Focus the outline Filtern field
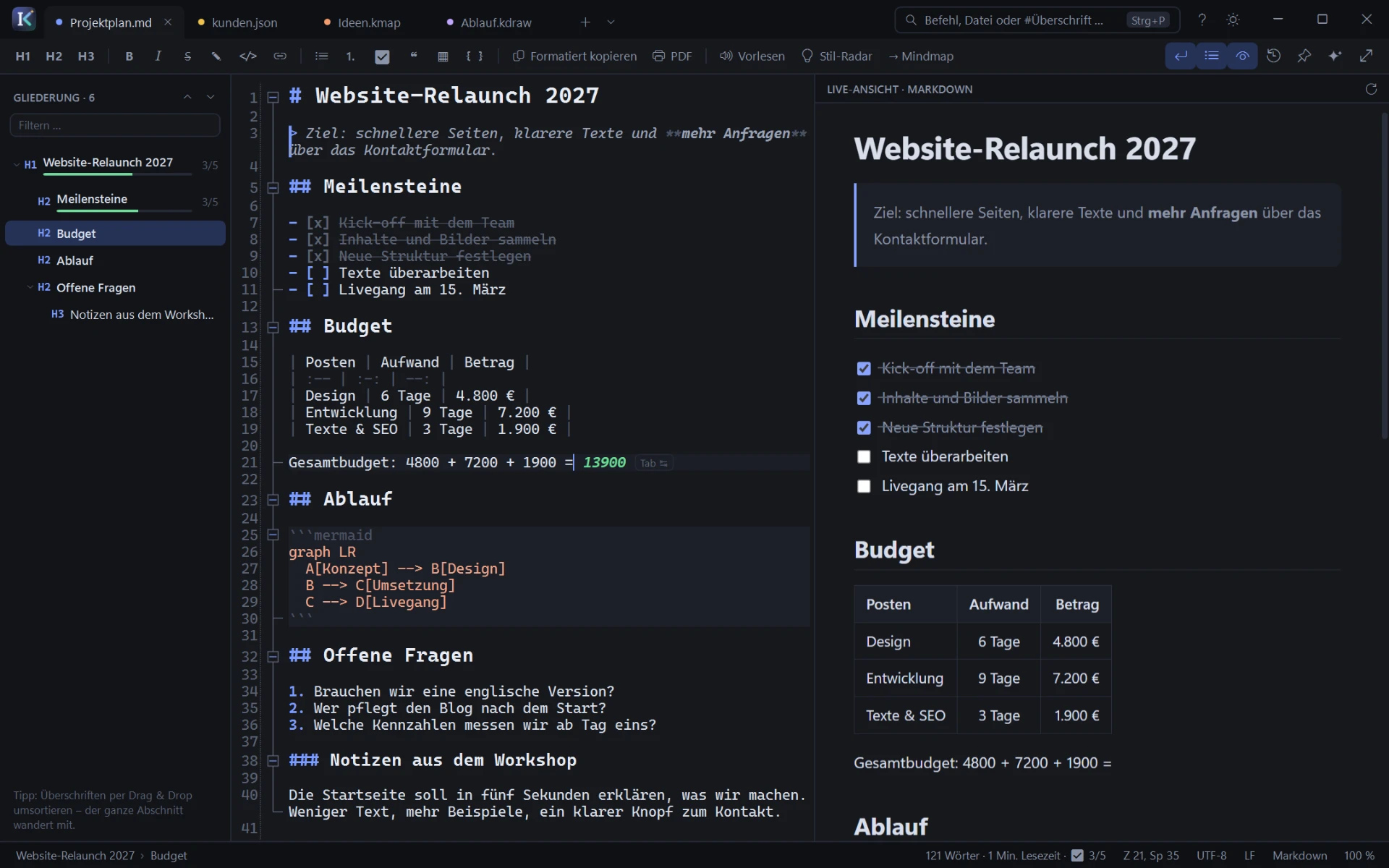This screenshot has width=1389, height=868. 115,125
